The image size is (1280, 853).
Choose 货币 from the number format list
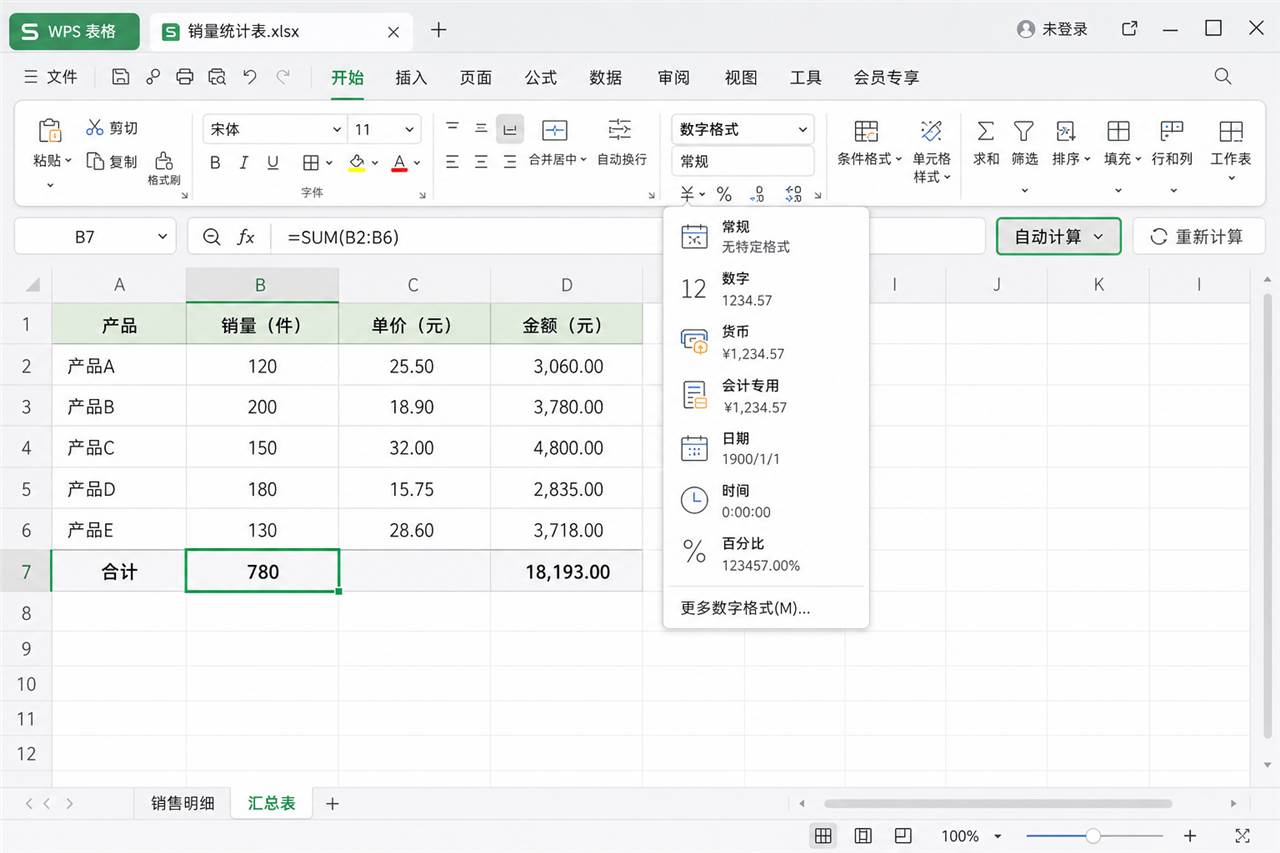click(x=766, y=342)
